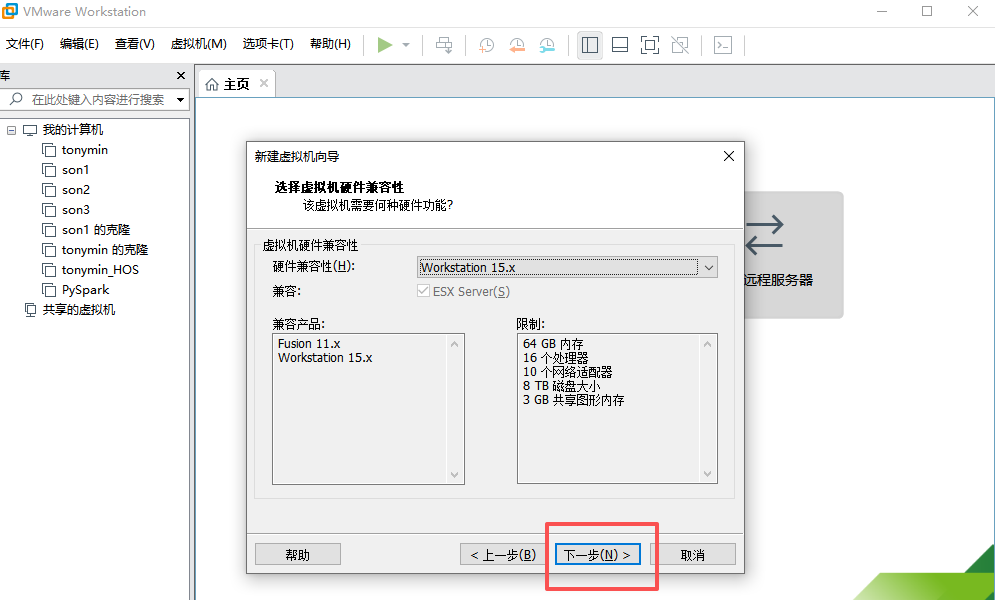Select Workstation 15.x in compatible products list
995x600 pixels.
click(325, 357)
